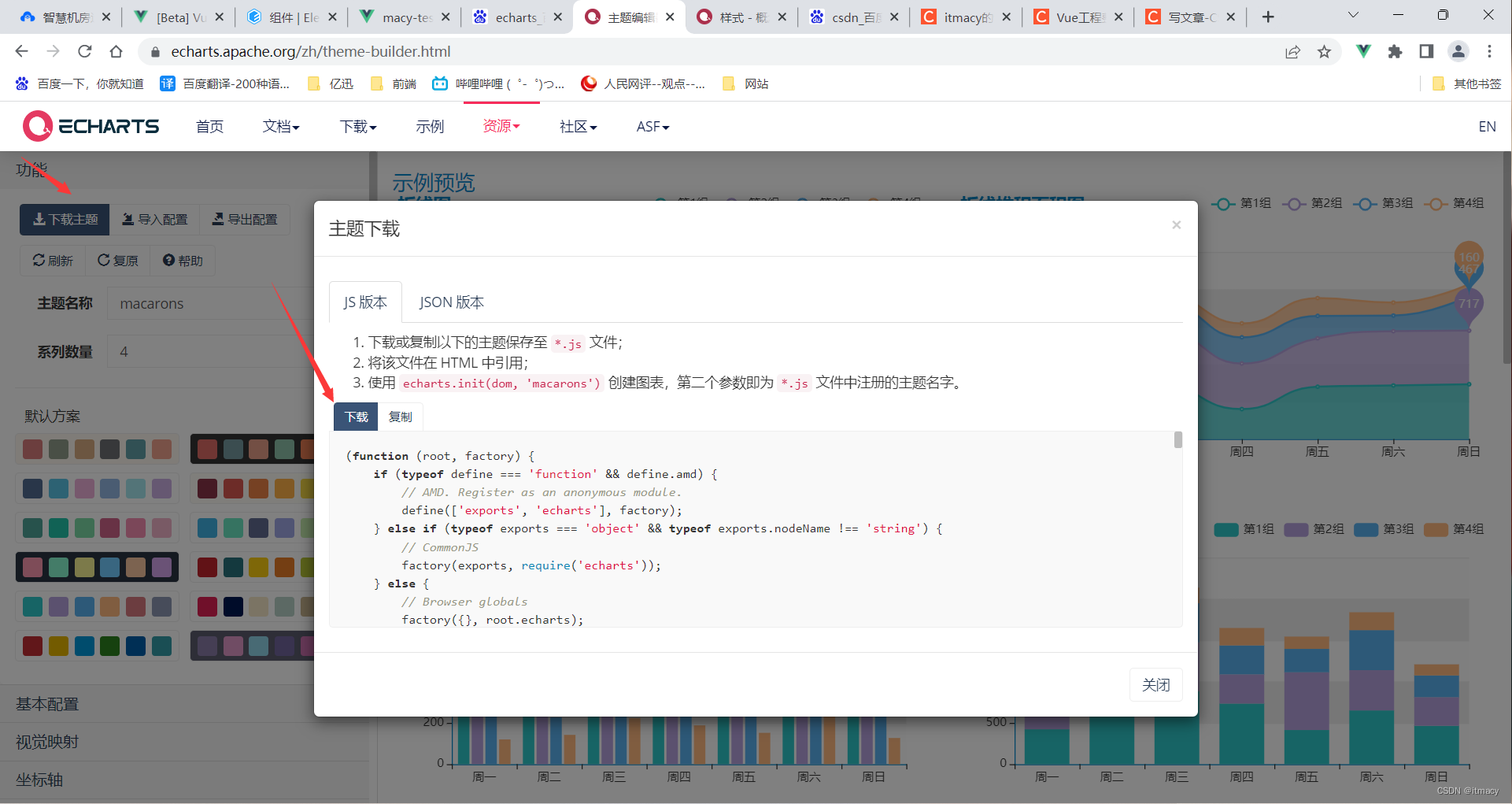Click the share page icon in address bar
The height and width of the screenshot is (804, 1512).
click(x=1292, y=51)
